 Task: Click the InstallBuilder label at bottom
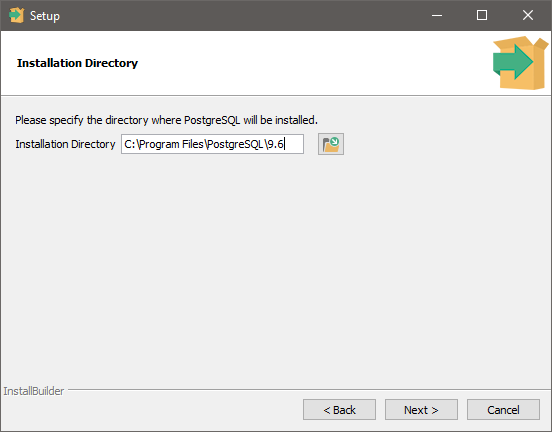(34, 391)
